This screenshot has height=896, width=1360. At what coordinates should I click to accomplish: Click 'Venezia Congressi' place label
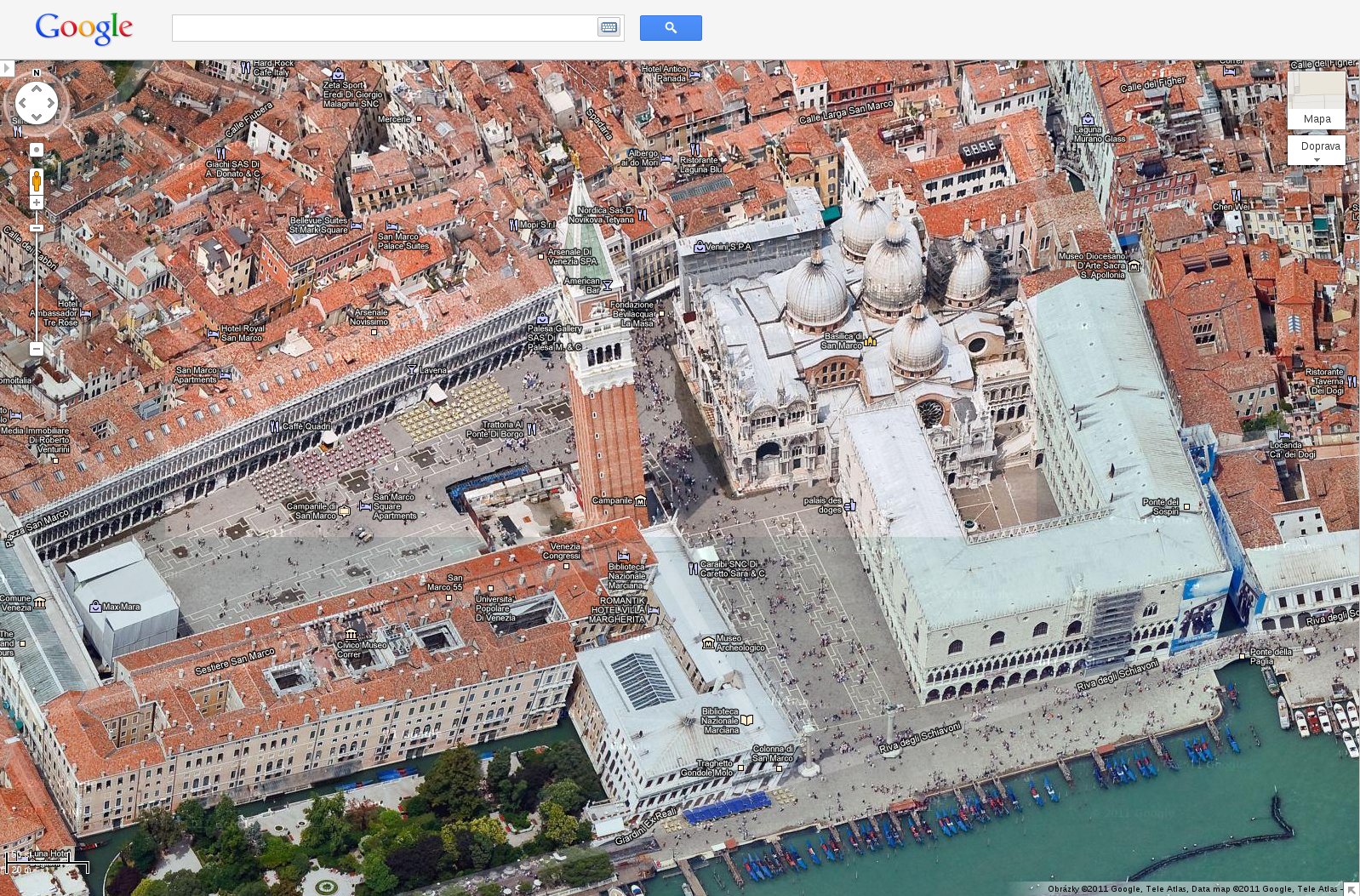click(x=562, y=551)
